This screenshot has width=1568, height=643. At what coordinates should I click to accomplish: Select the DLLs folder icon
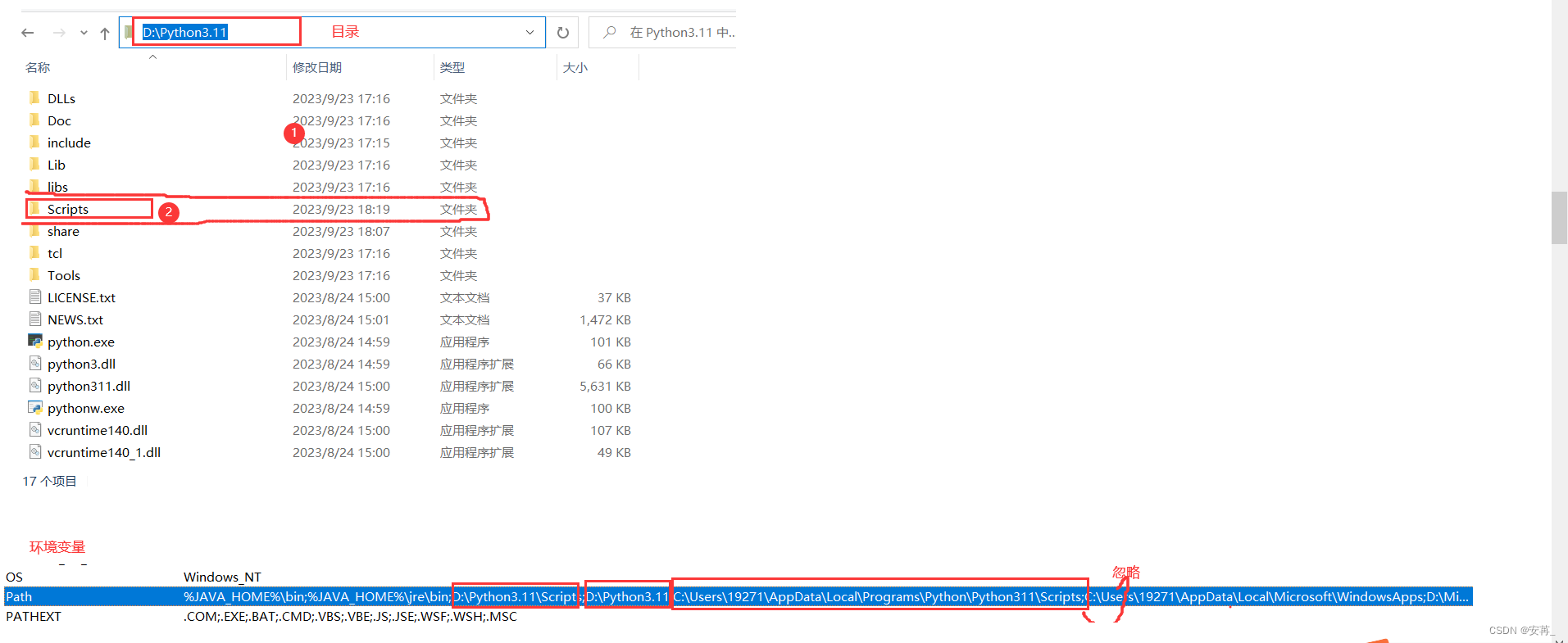34,97
